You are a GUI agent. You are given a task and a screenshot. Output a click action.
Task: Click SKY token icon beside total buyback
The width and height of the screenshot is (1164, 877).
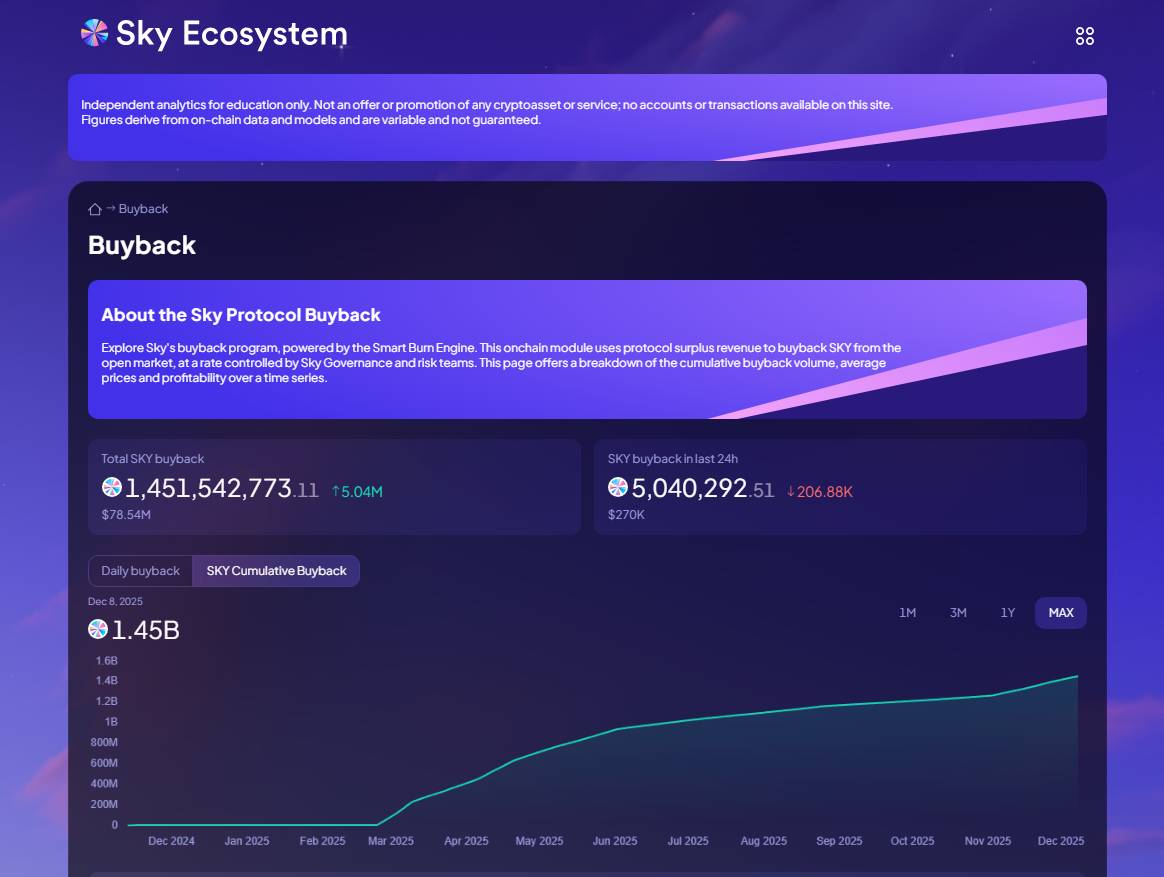click(x=112, y=488)
